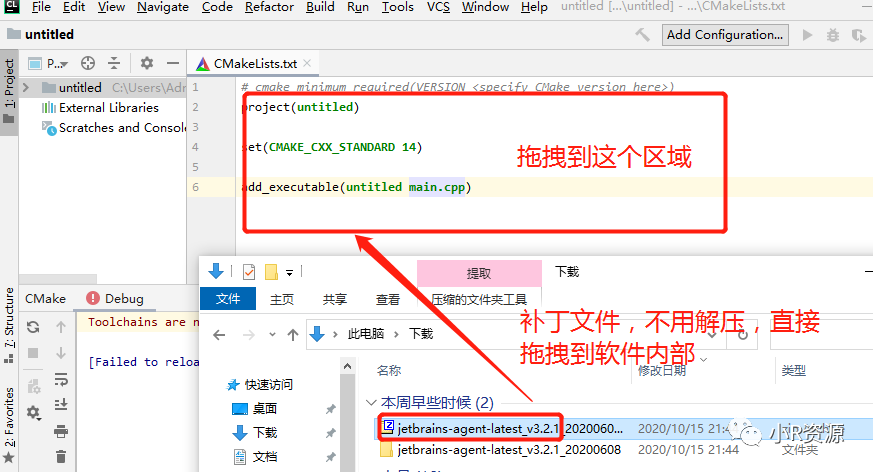
Task: Toggle soft-wrap in CMake output
Action: 61,379
